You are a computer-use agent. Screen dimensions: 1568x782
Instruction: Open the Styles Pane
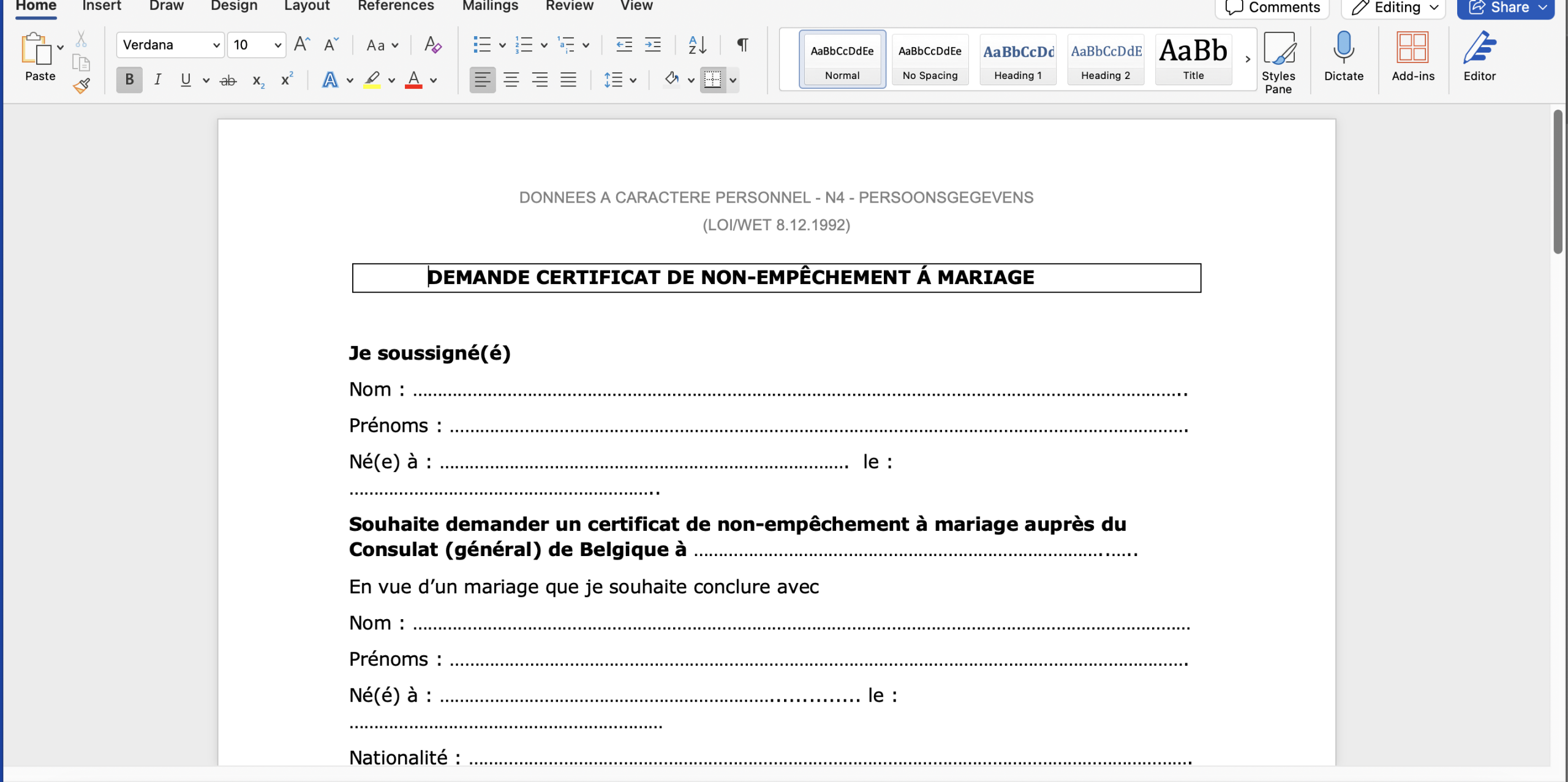[x=1278, y=62]
